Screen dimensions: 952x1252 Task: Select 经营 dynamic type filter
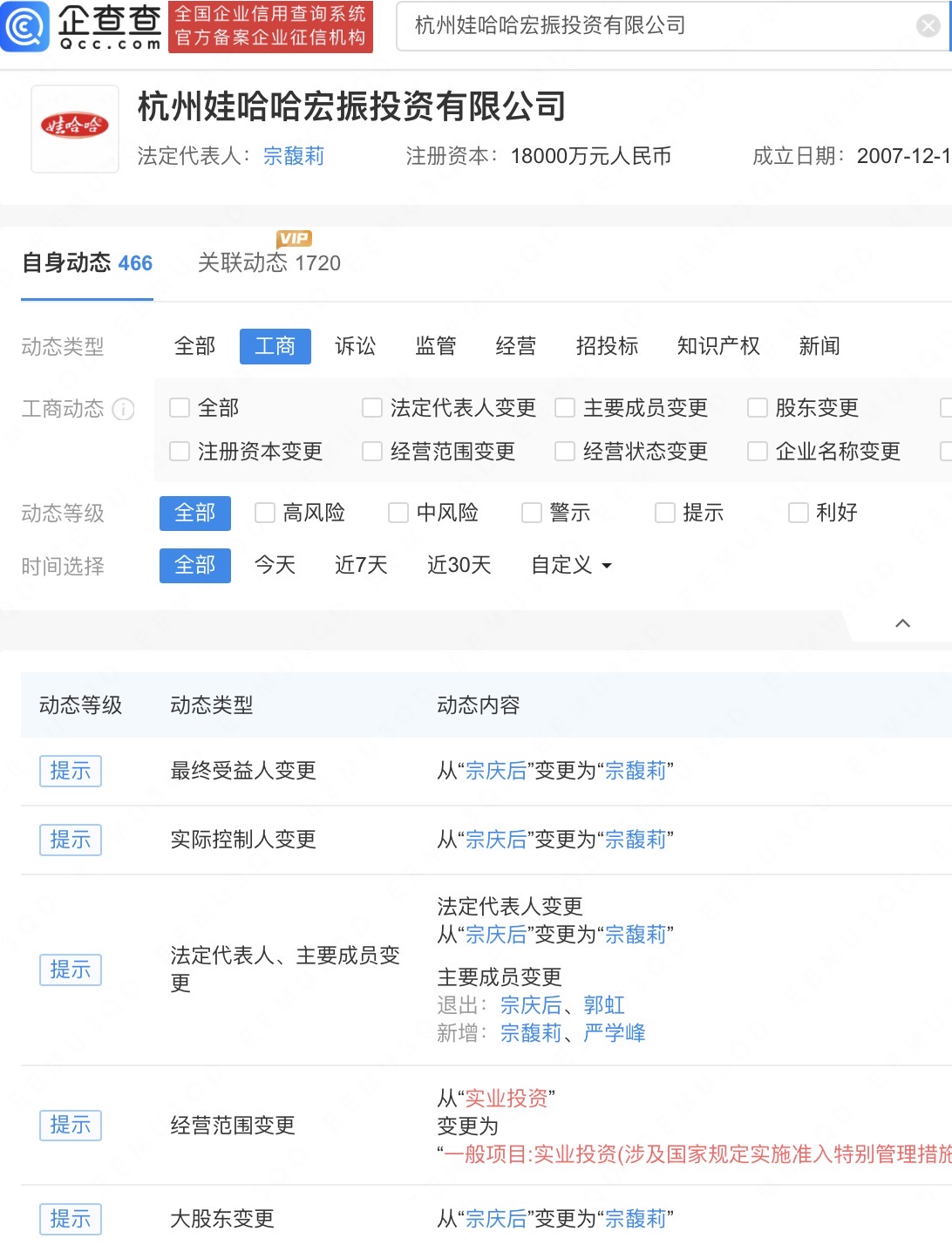click(516, 346)
